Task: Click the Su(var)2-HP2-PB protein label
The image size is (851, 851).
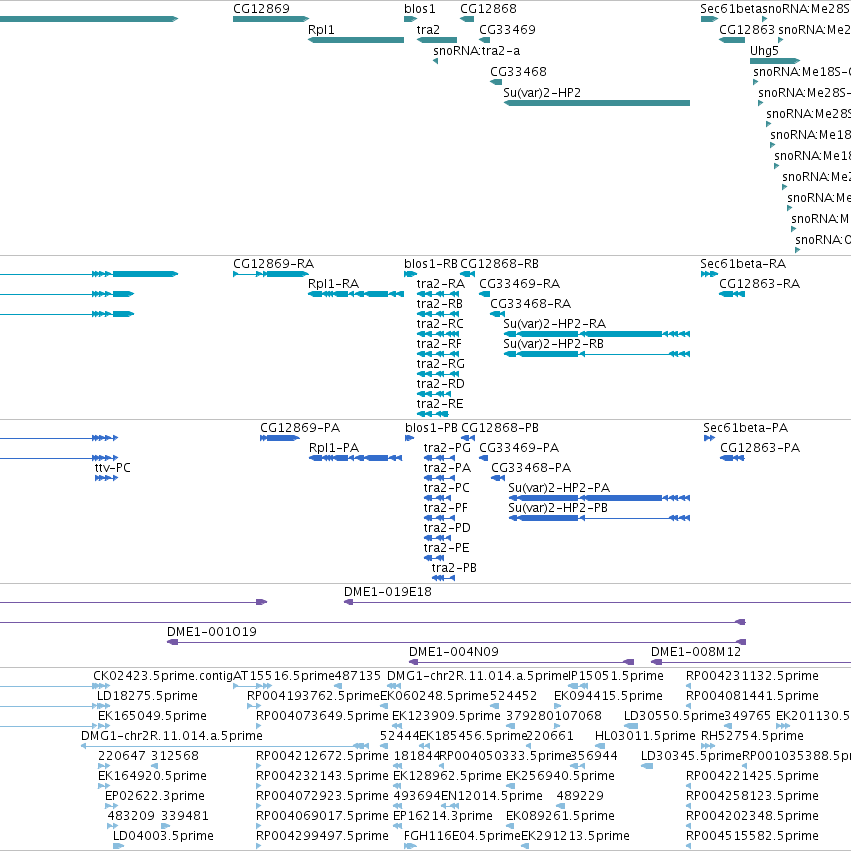Action: point(558,508)
